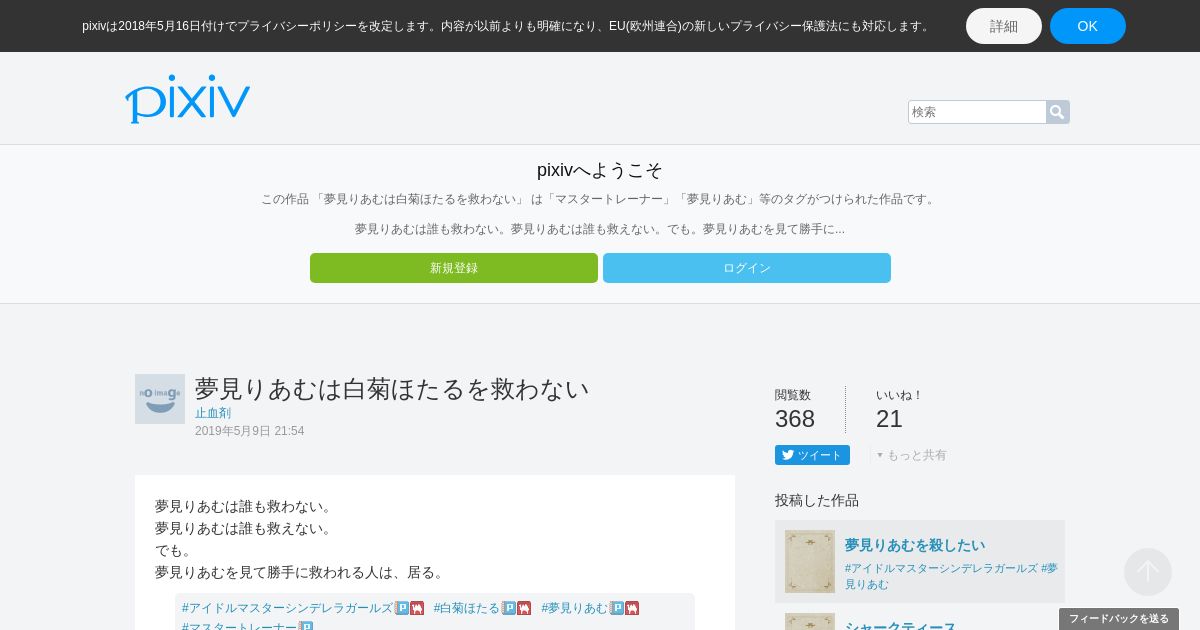Click the scroll-to-top arrow button

(x=1148, y=572)
